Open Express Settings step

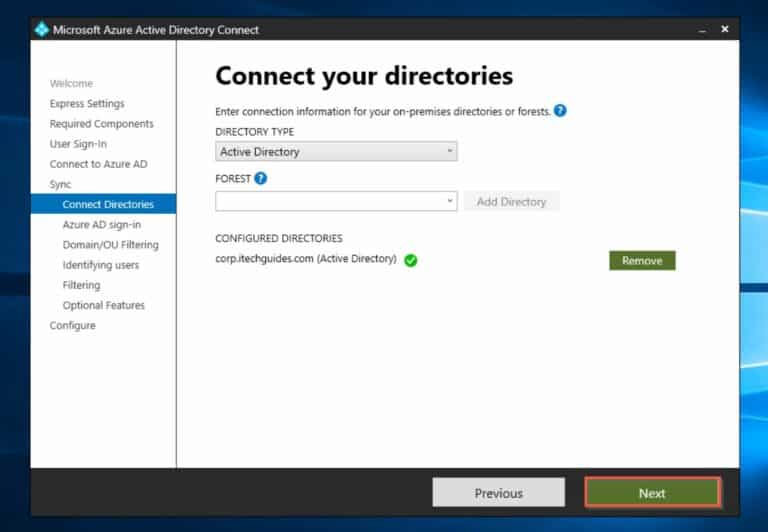pyautogui.click(x=87, y=104)
